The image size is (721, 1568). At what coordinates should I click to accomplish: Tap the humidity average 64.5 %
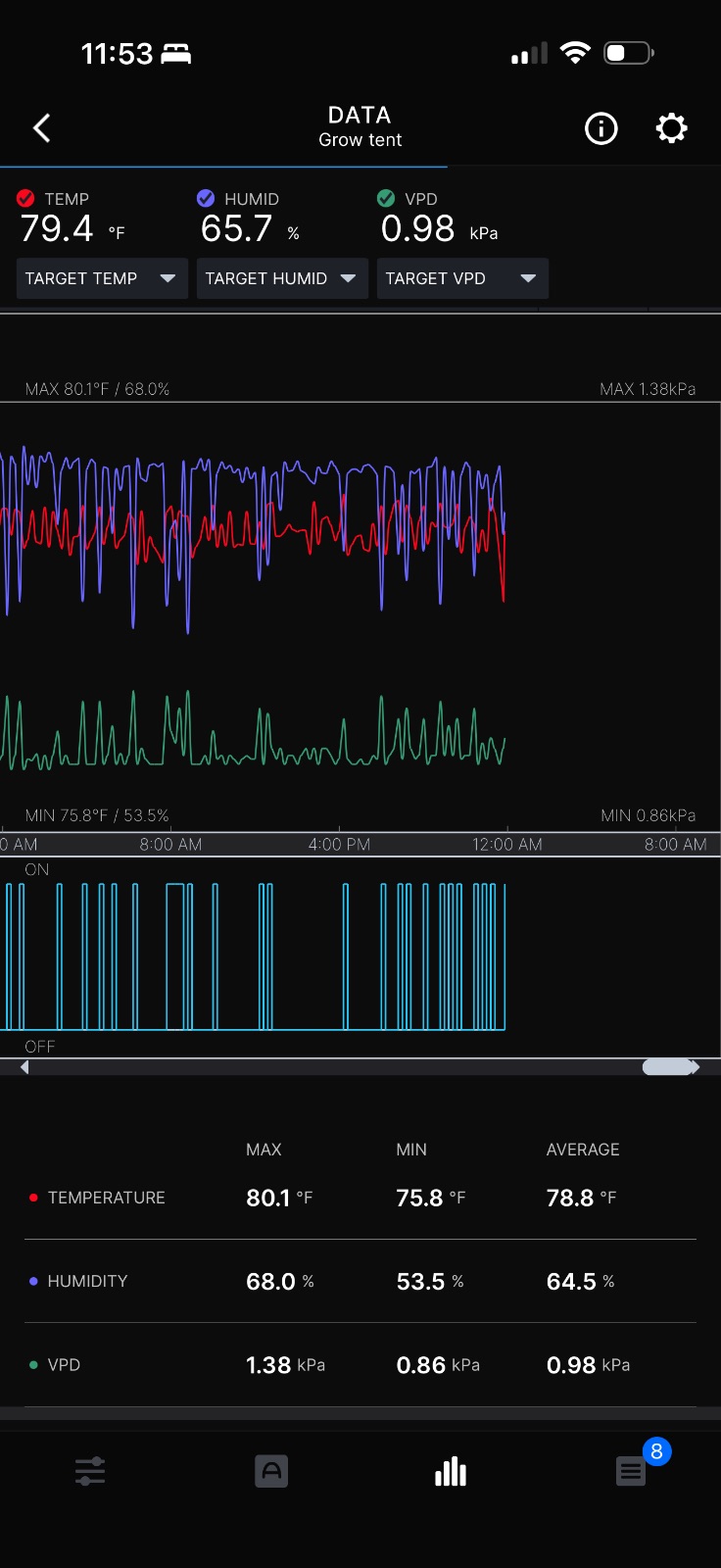pyautogui.click(x=580, y=1281)
